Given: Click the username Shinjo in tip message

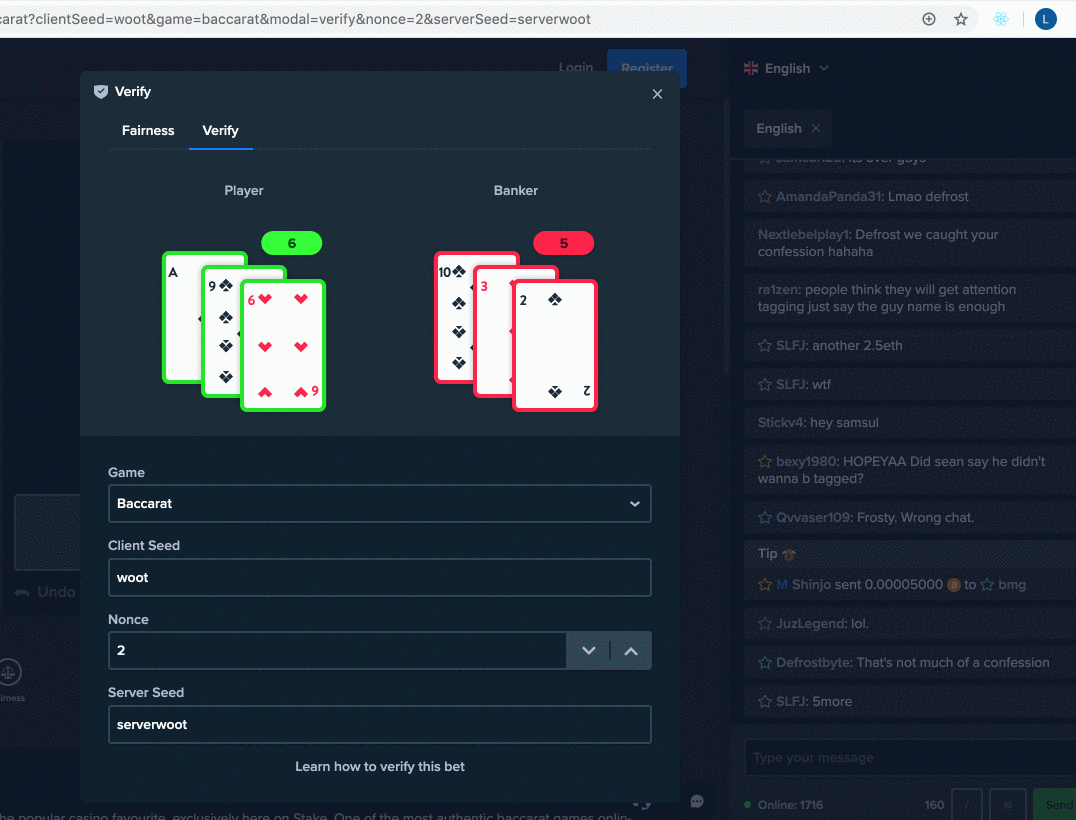Looking at the screenshot, I should click(811, 585).
